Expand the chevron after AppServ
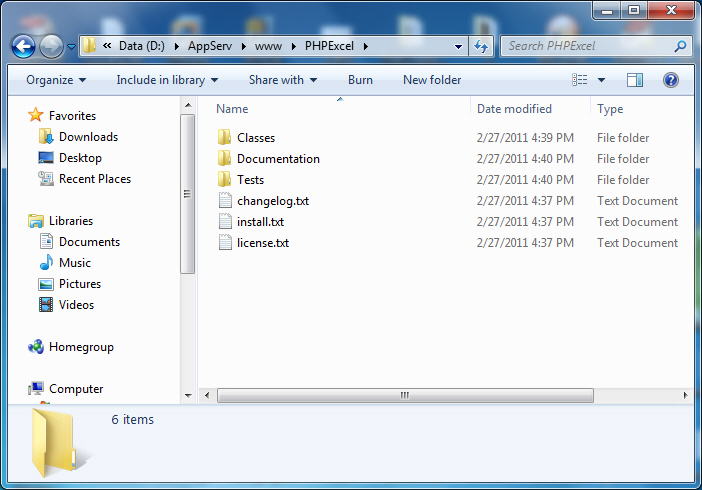 point(244,46)
